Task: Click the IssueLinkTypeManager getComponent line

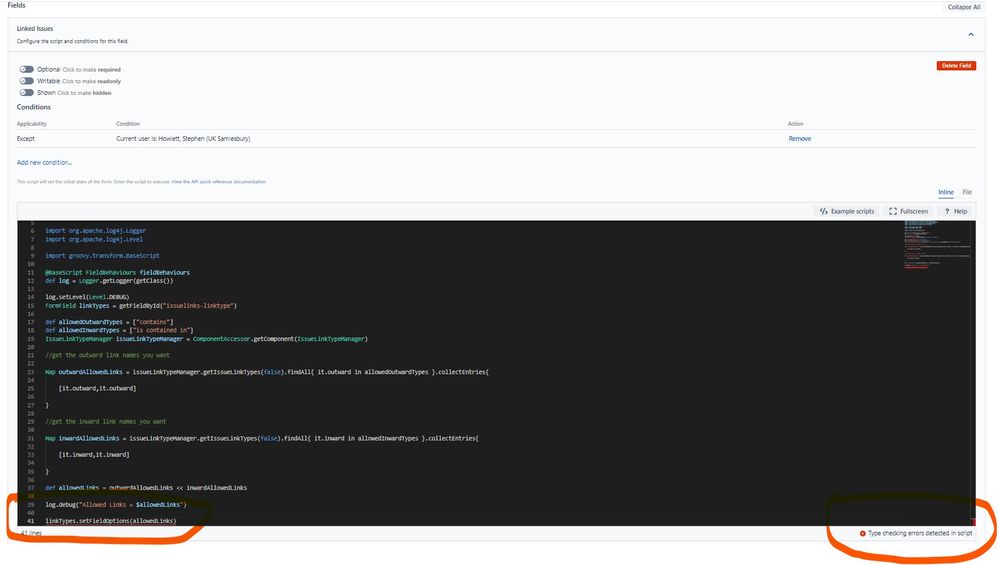Action: pos(206,339)
